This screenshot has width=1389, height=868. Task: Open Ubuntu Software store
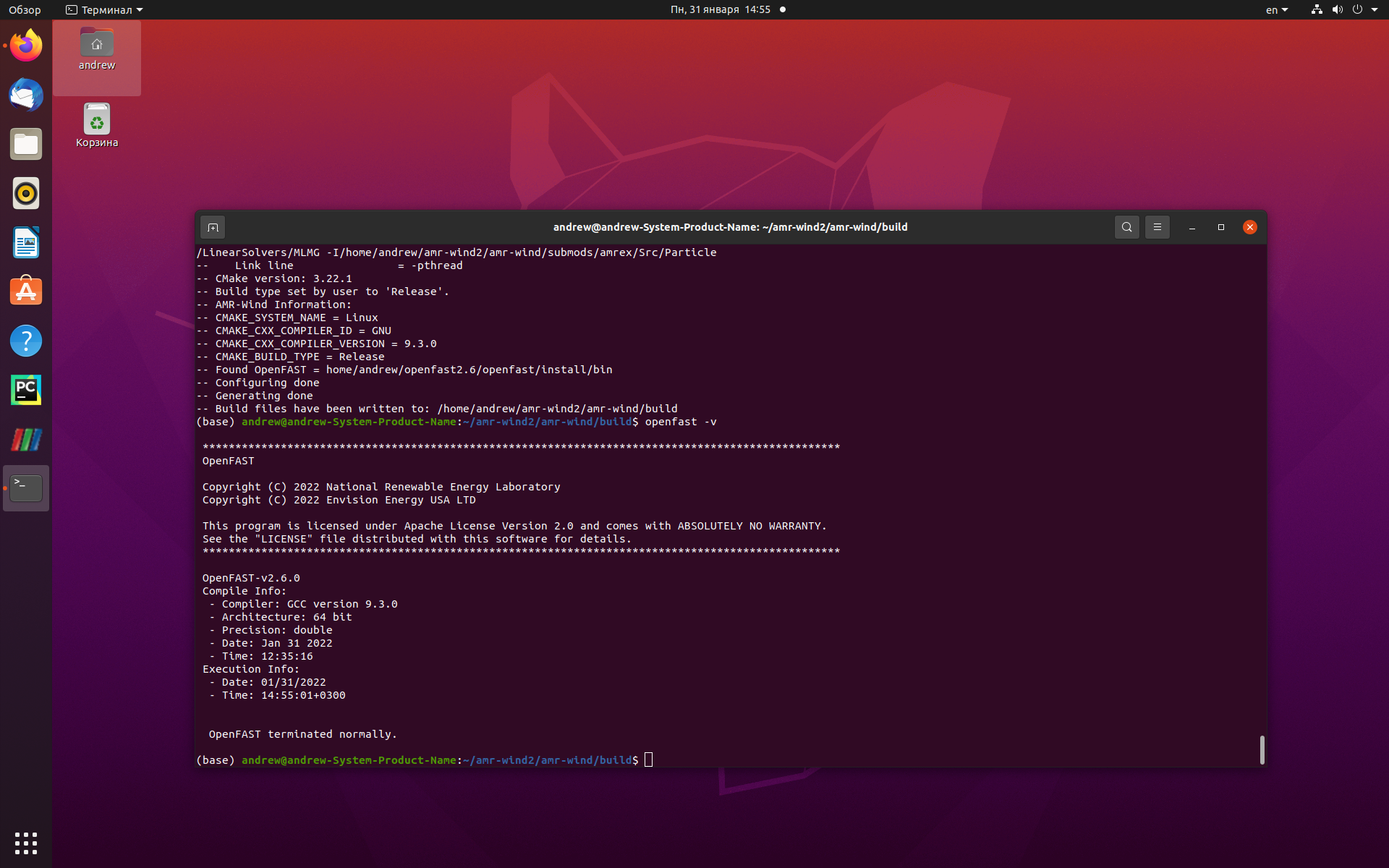click(x=25, y=291)
